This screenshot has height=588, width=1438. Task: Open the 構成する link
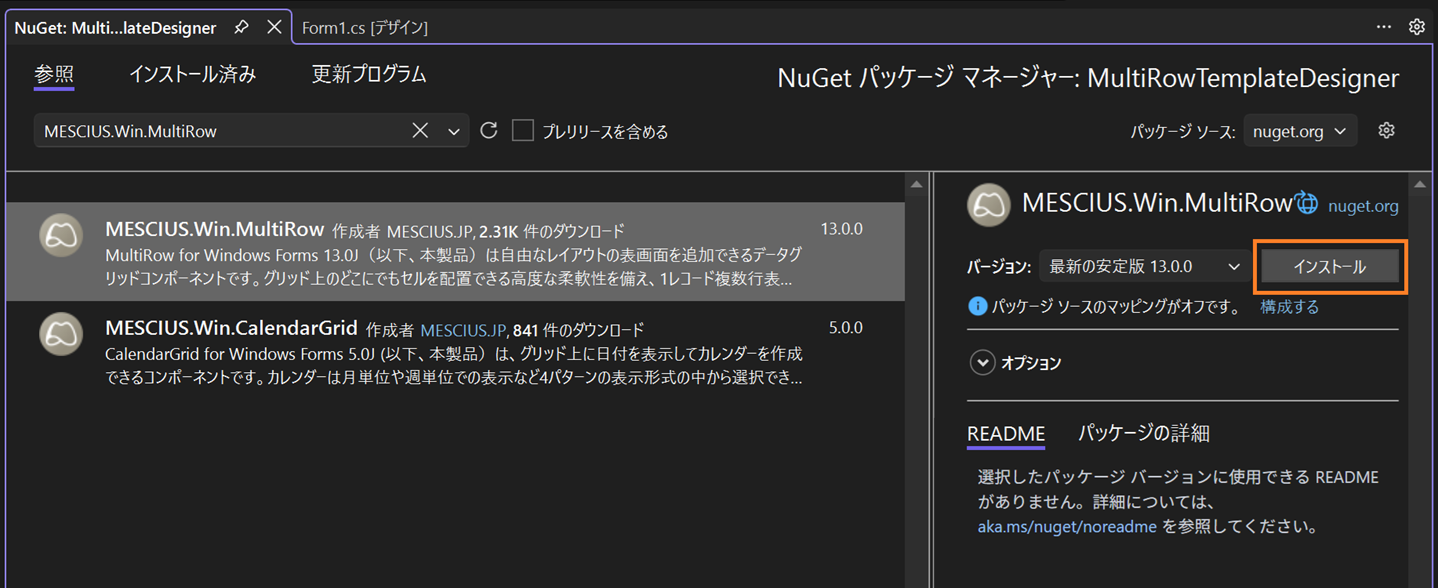pyautogui.click(x=1289, y=307)
